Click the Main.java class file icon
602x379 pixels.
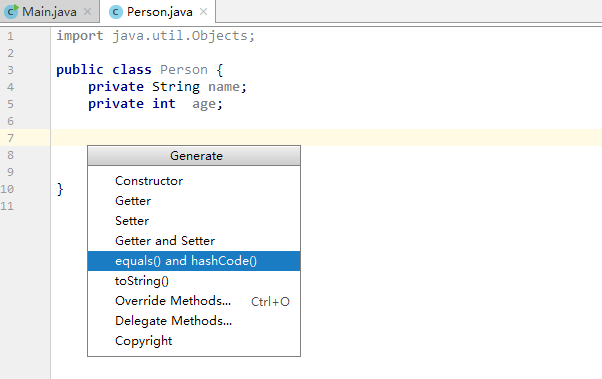pyautogui.click(x=11, y=12)
